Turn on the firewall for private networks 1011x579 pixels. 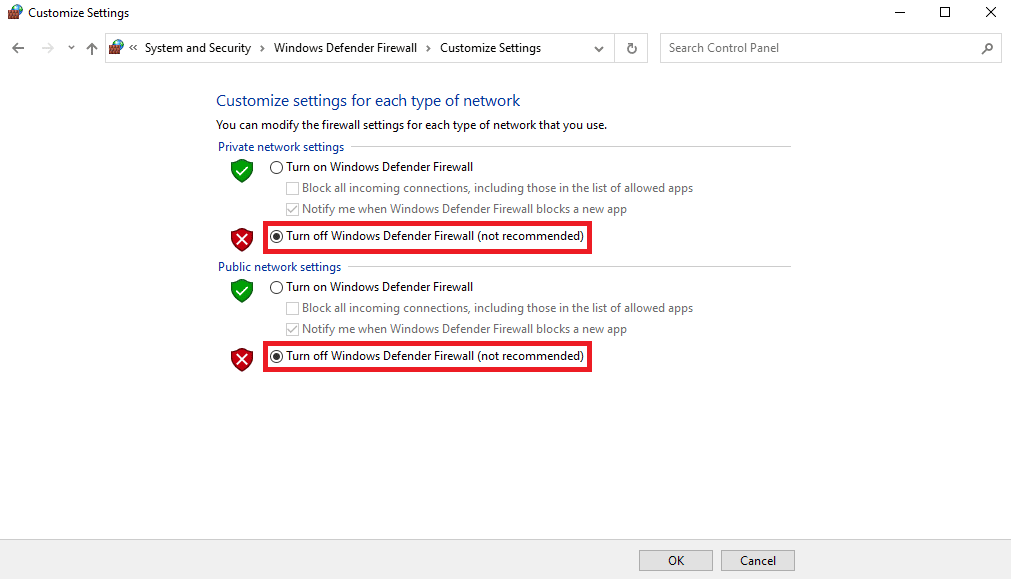click(371, 167)
